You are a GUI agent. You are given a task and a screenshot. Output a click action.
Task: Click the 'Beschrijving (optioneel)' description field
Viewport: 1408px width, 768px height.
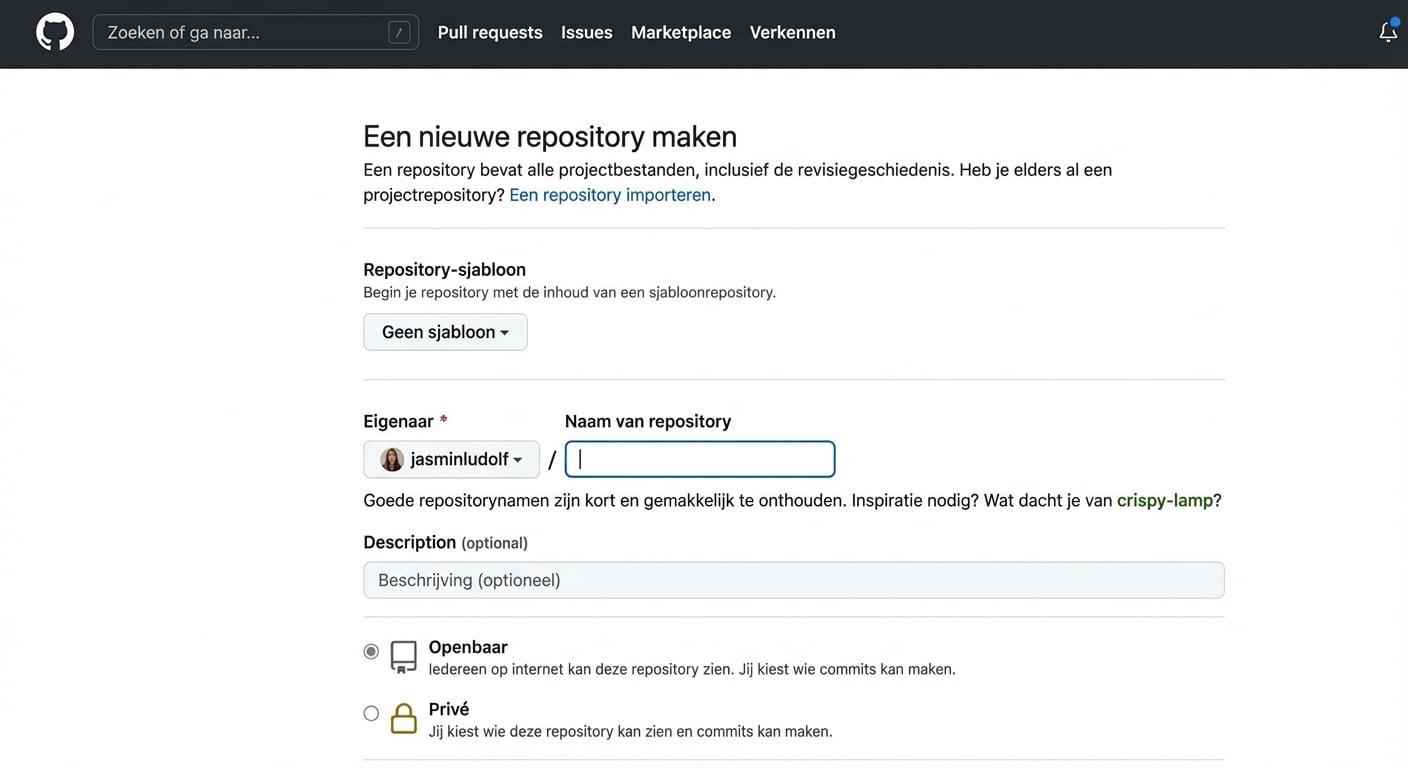(x=794, y=580)
